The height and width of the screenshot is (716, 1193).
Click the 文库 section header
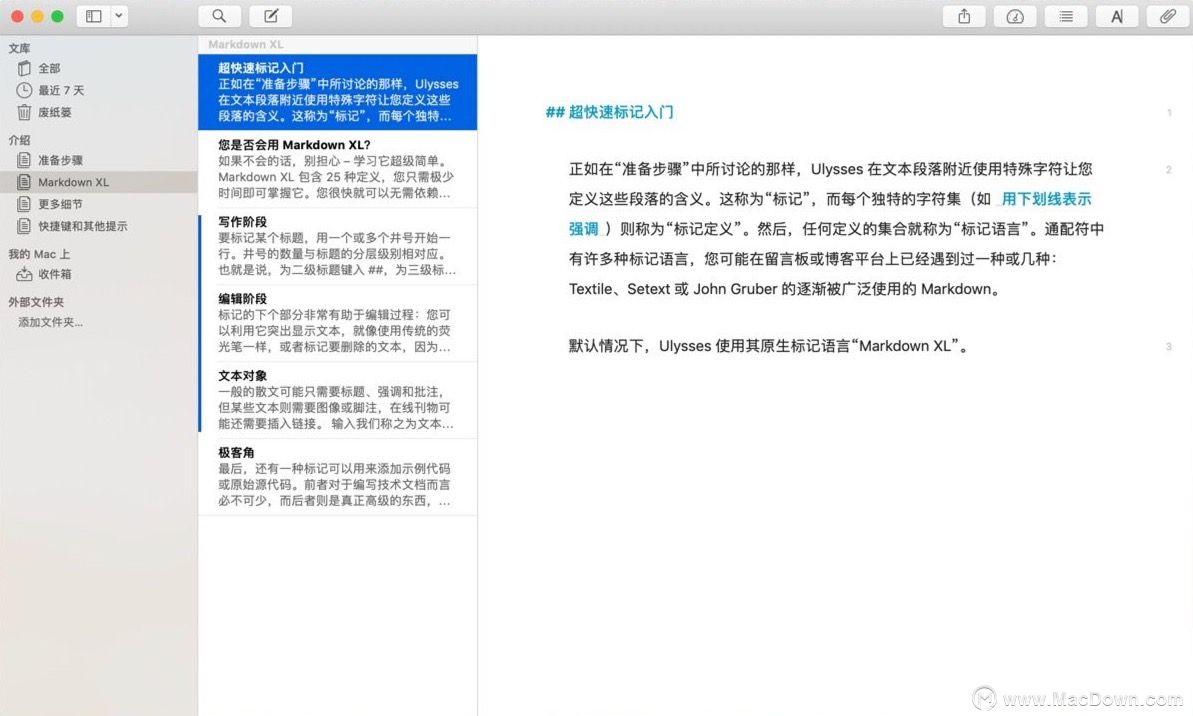[20, 48]
